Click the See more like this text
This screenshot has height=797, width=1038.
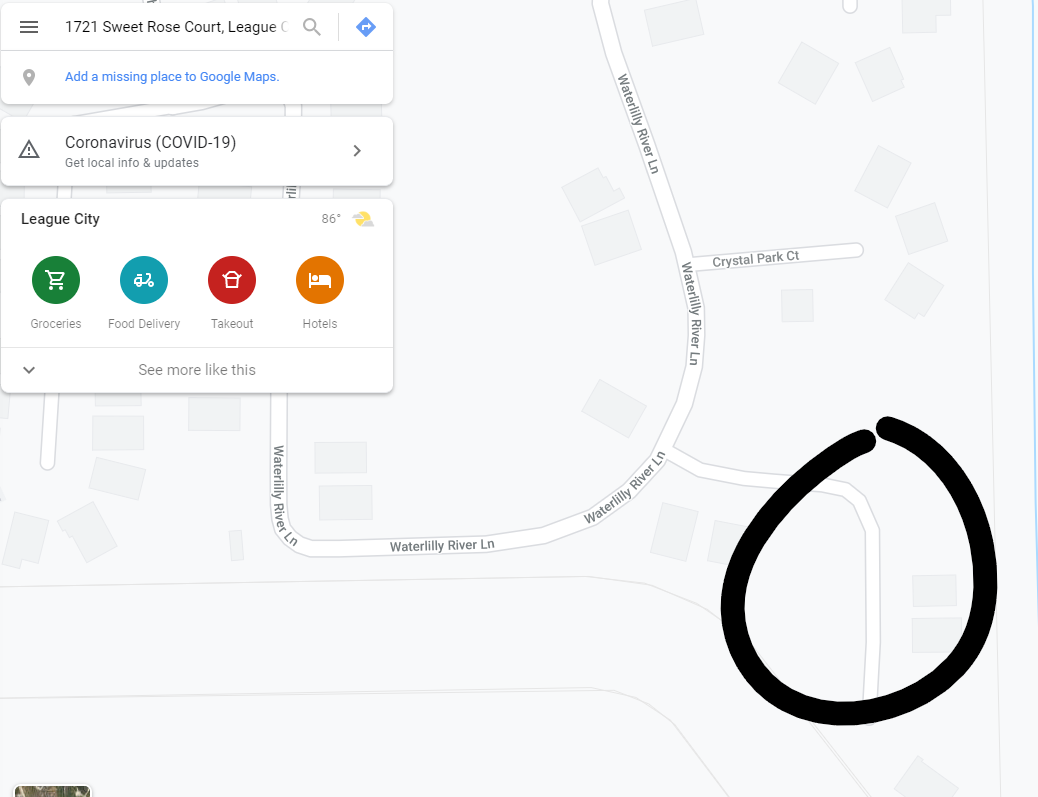197,370
